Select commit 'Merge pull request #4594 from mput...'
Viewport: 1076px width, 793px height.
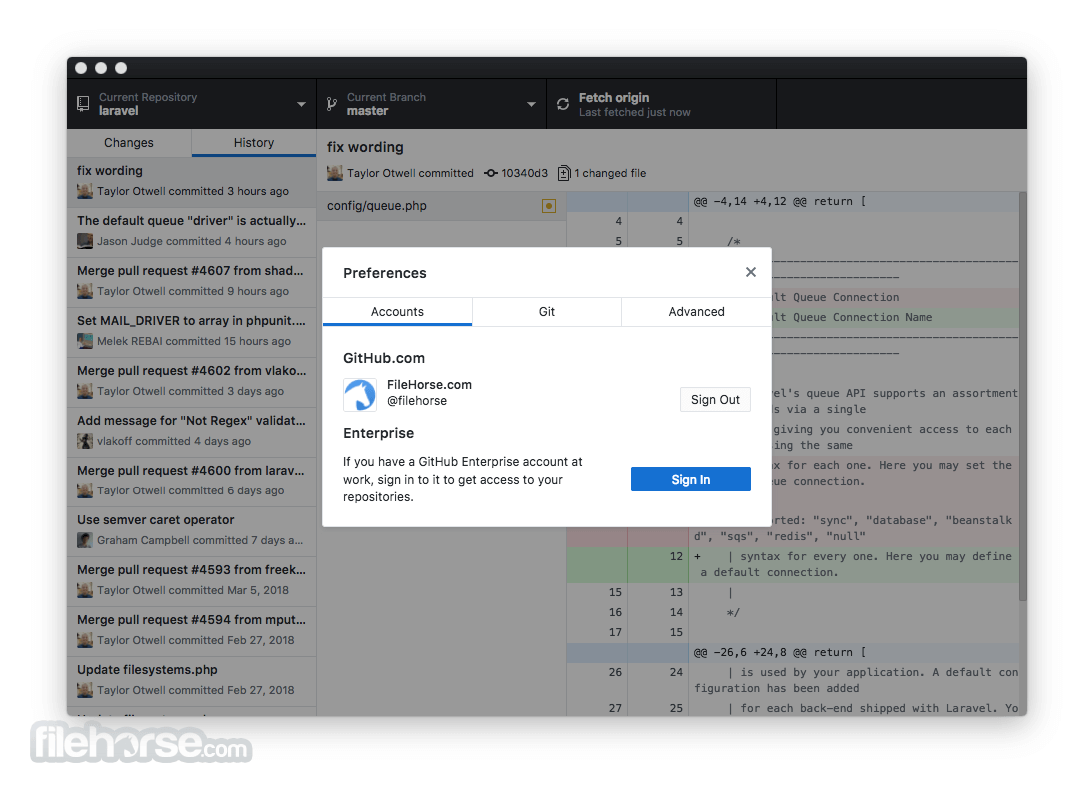[191, 631]
